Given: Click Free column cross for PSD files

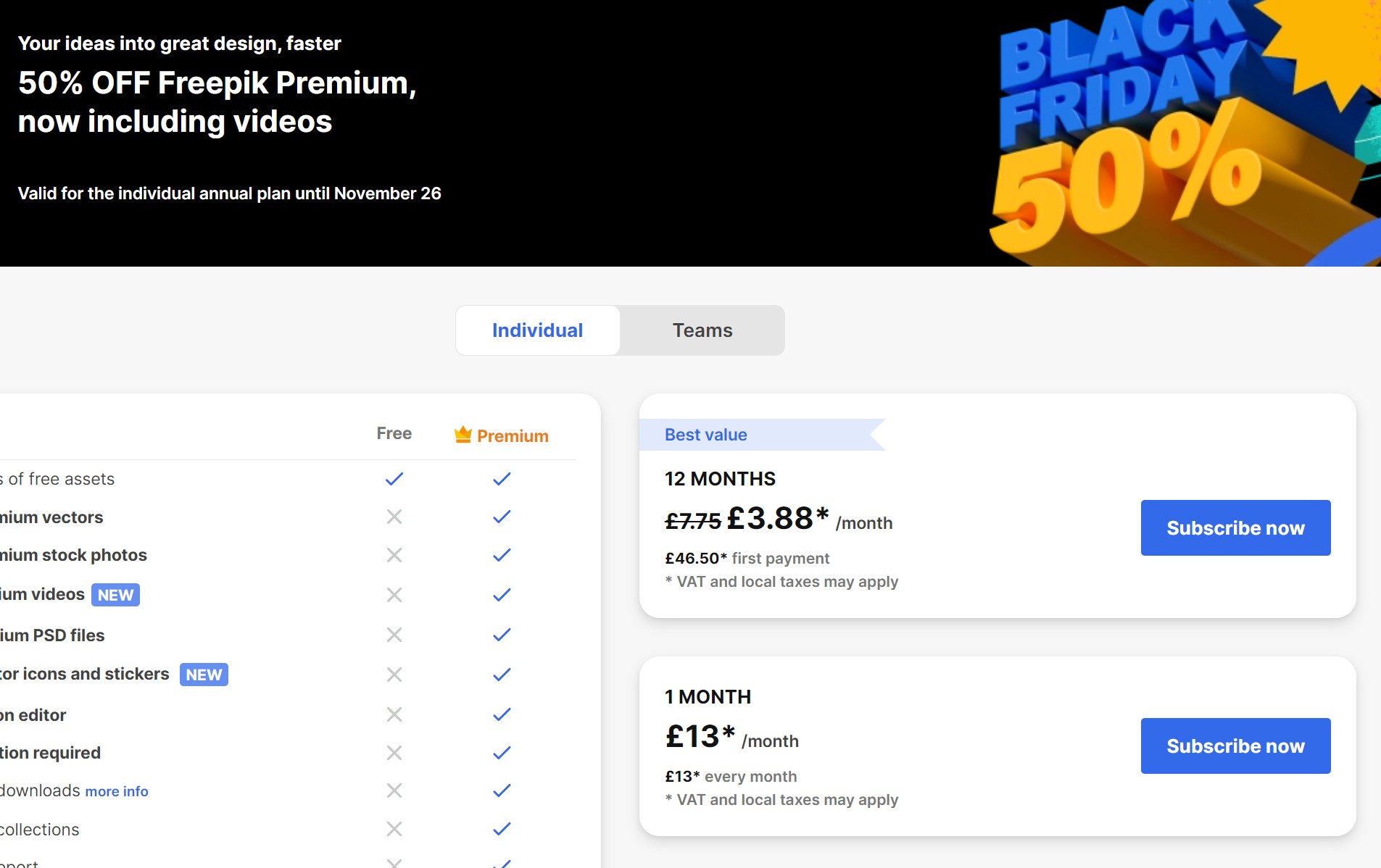Looking at the screenshot, I should pyautogui.click(x=394, y=635).
